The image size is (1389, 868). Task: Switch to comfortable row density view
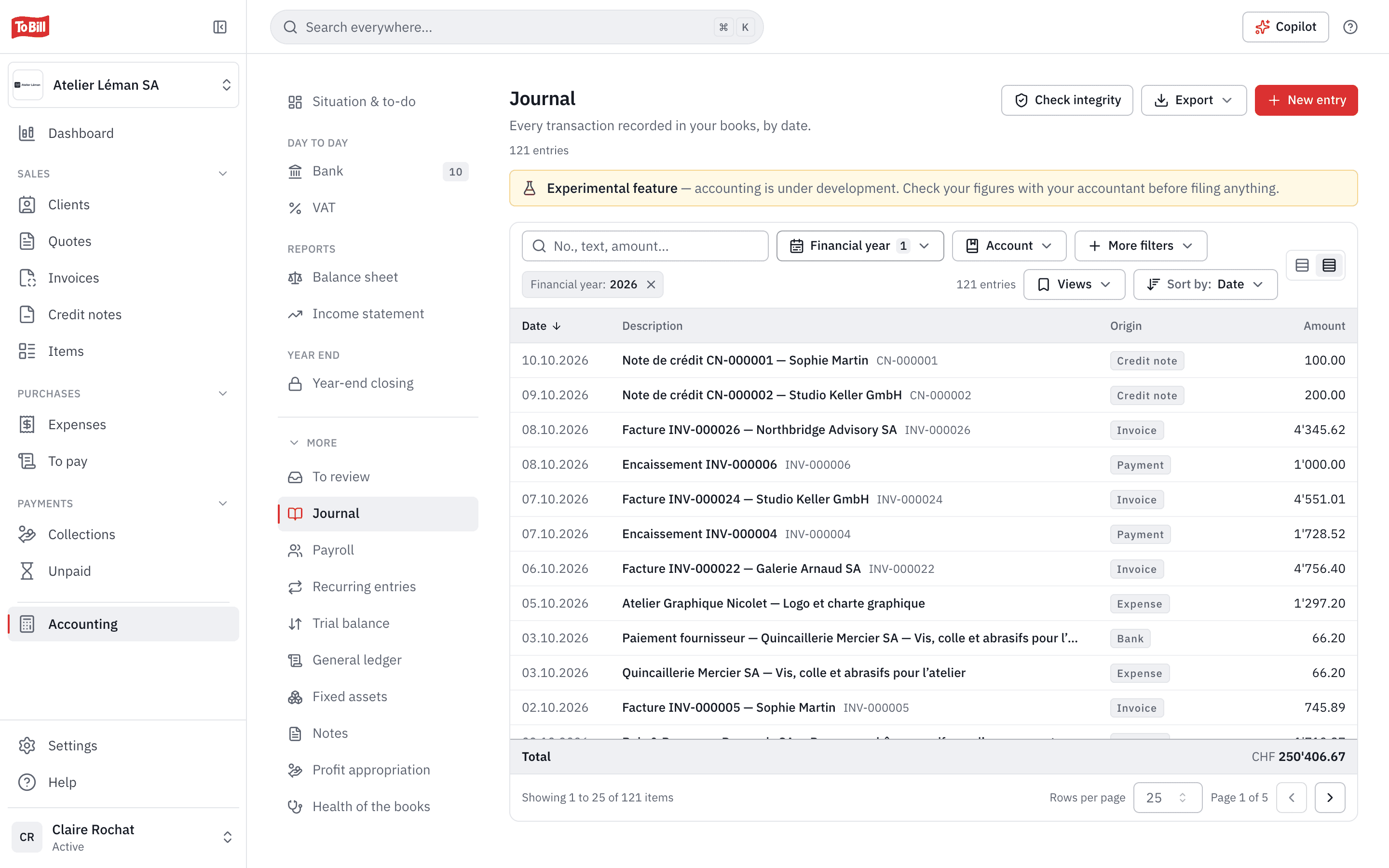click(1302, 265)
